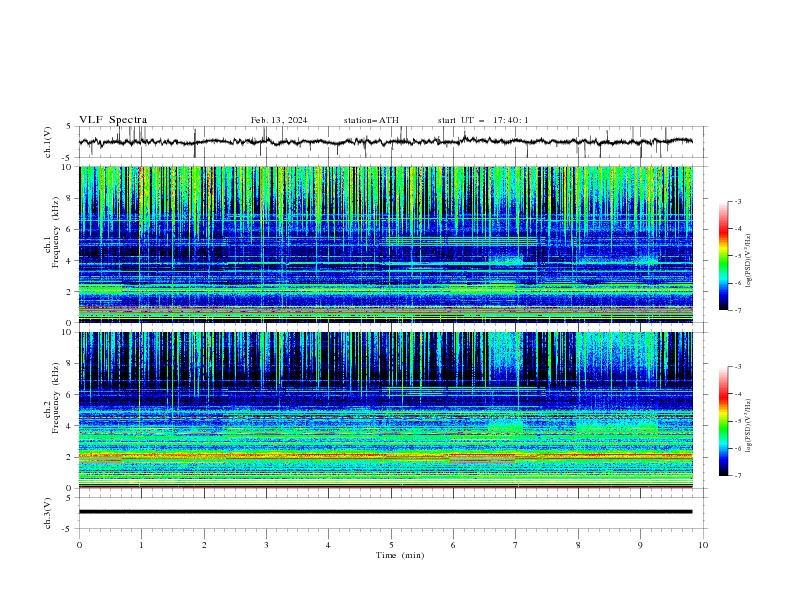Viewport: 792px width, 612px height.
Task: Click time axis tick label "10"
Action: click(x=703, y=545)
